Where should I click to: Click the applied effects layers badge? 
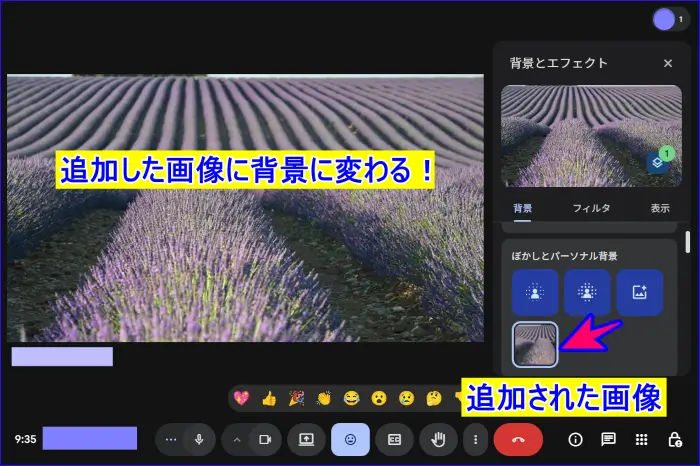pyautogui.click(x=658, y=162)
